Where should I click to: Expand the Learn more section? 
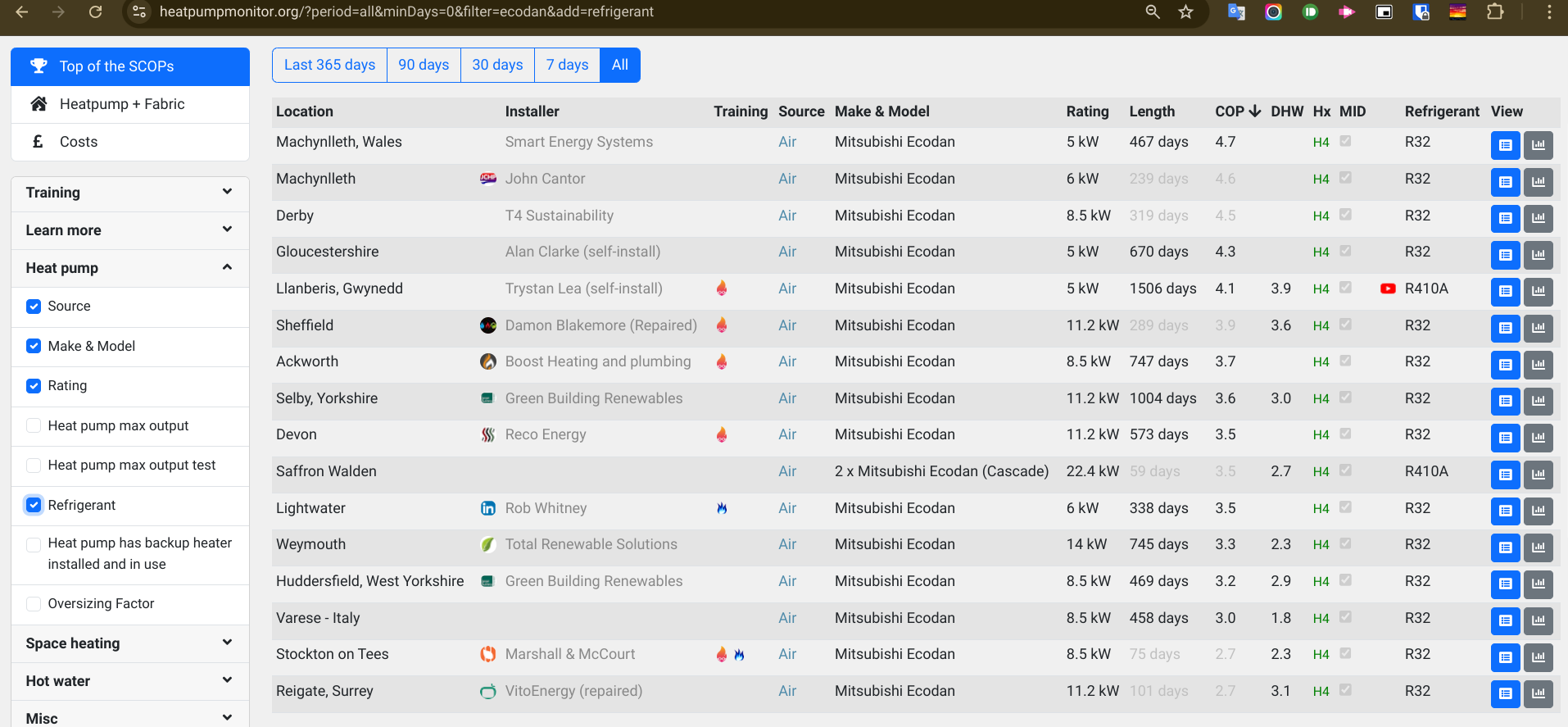coord(130,230)
